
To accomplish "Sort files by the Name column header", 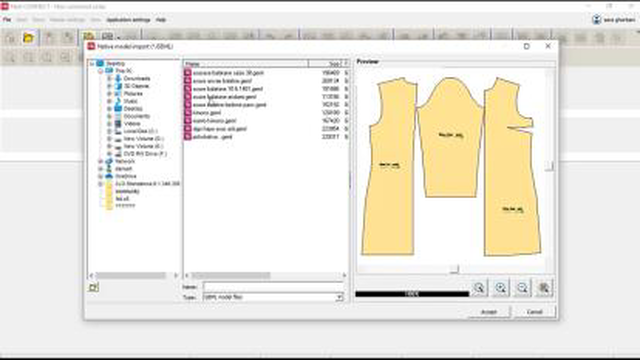I will (246, 64).
